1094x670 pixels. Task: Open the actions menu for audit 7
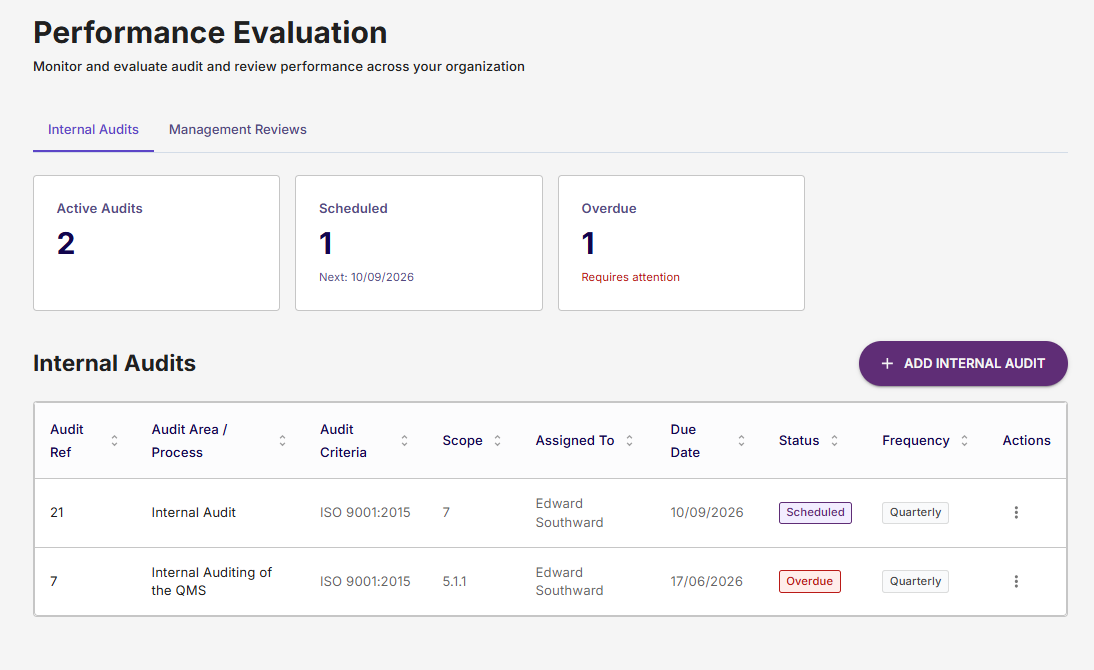pos(1016,581)
